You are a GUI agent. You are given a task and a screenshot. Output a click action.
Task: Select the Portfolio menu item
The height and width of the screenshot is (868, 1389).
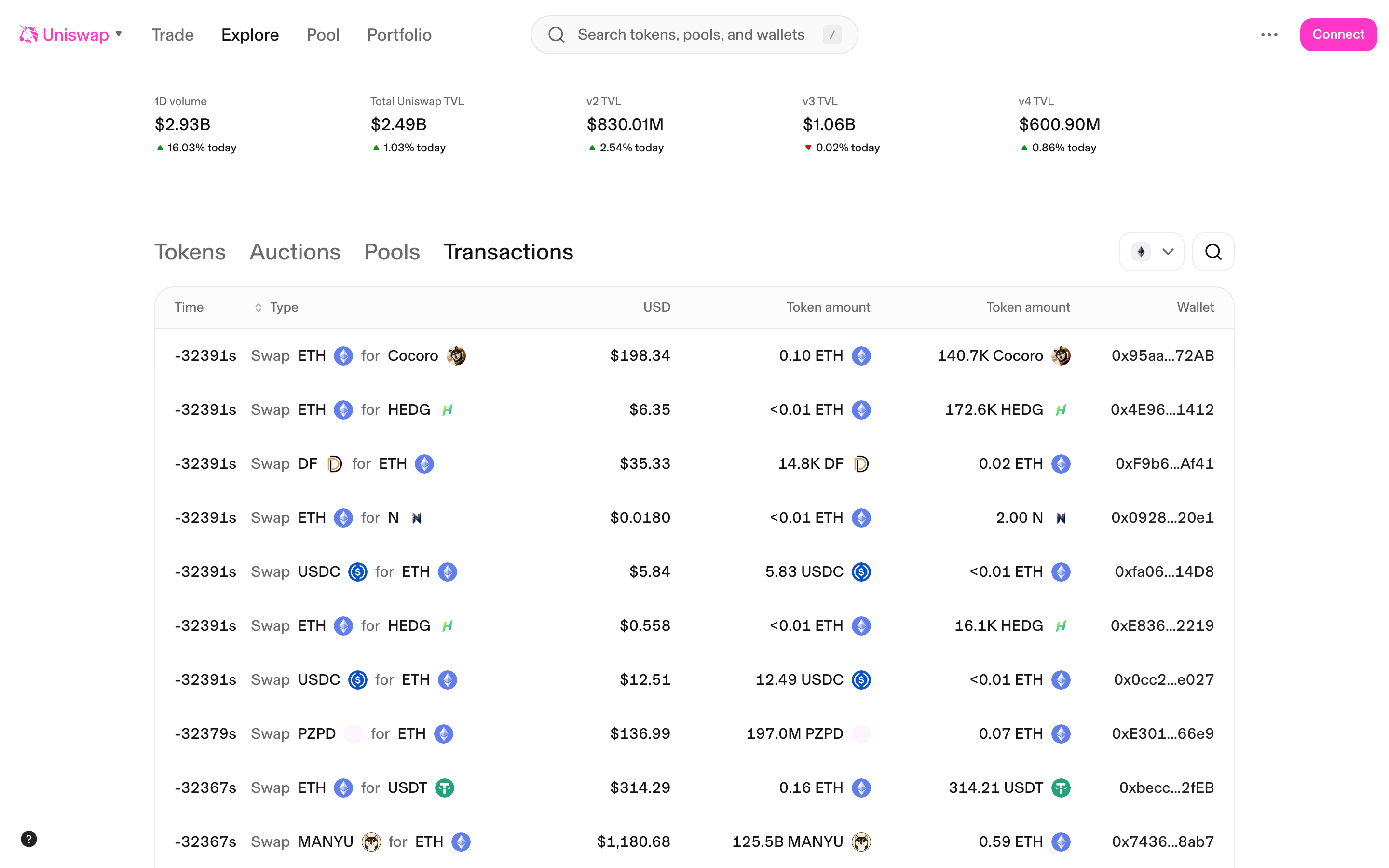[399, 34]
